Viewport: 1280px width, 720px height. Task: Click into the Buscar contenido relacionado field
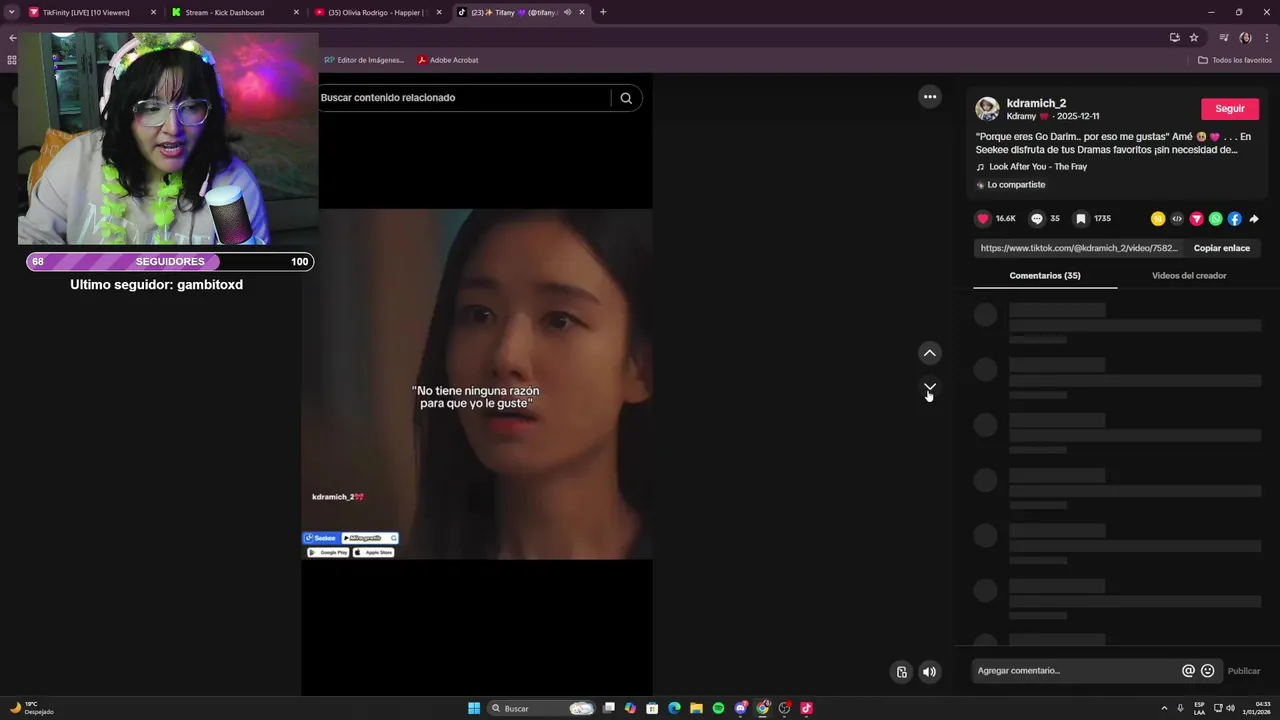pyautogui.click(x=463, y=98)
